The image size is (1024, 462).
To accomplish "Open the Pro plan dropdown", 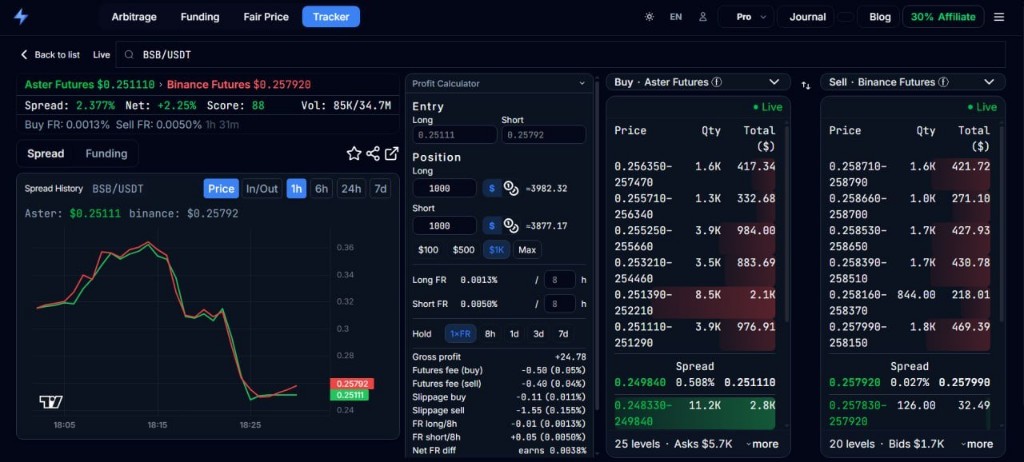I will point(745,17).
